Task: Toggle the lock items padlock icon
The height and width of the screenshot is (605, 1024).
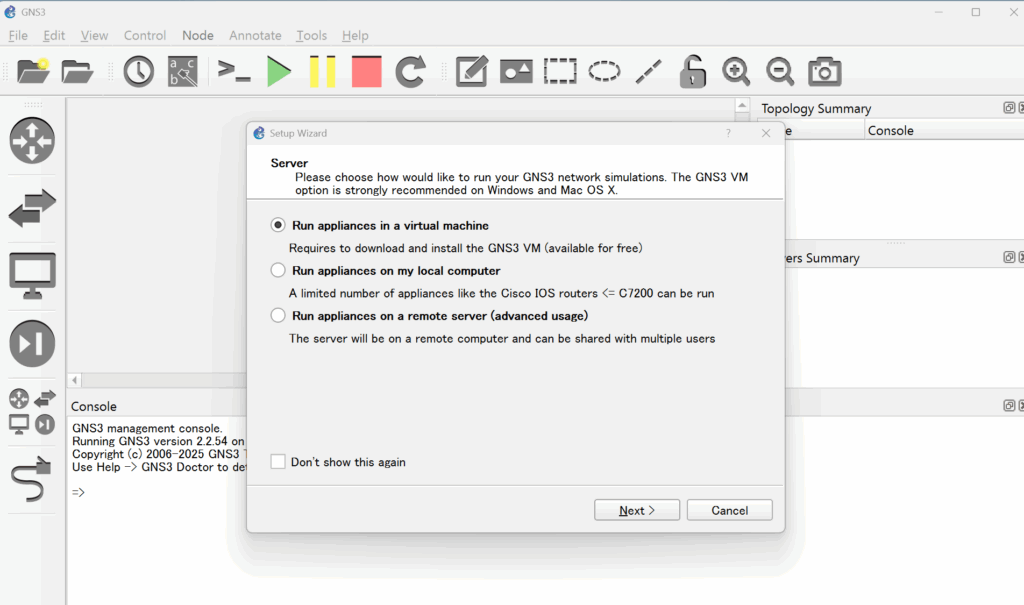Action: click(692, 71)
